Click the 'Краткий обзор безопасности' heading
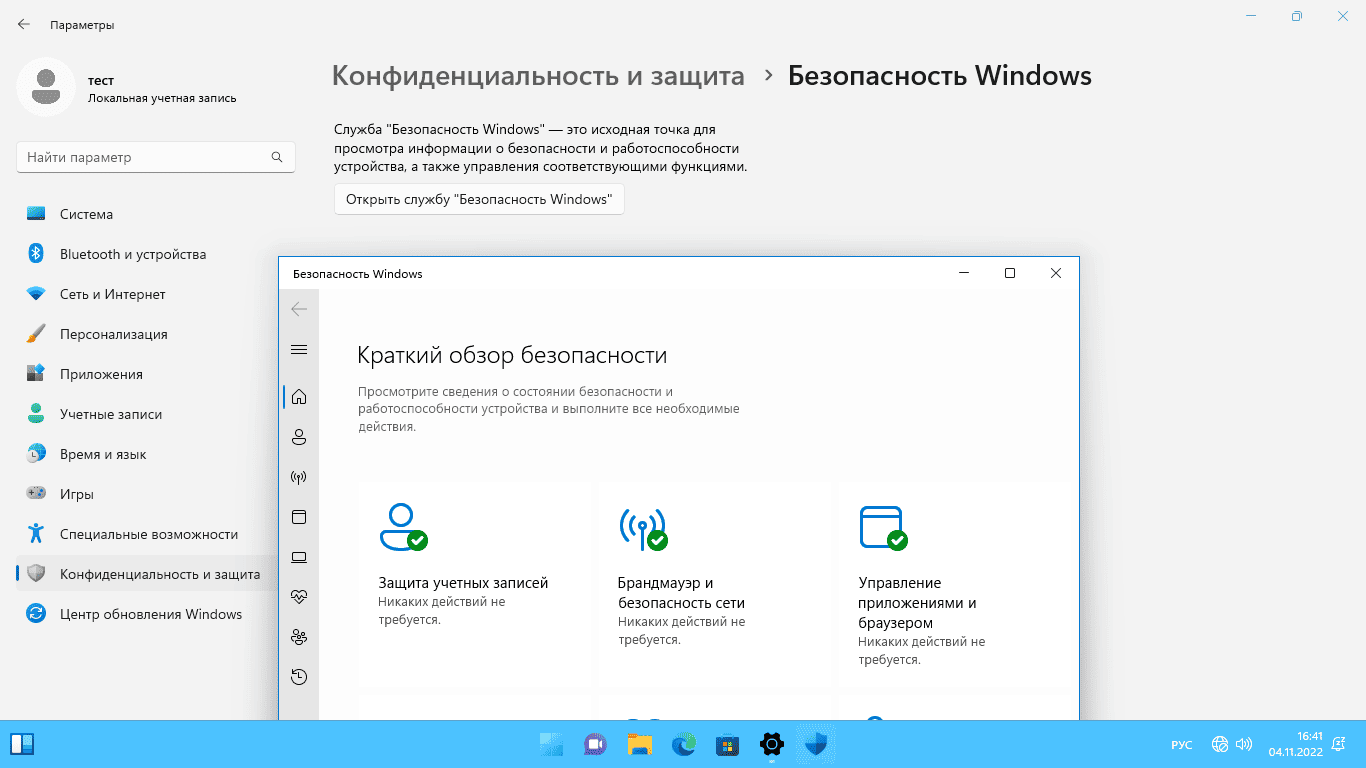This screenshot has height=768, width=1366. click(x=512, y=355)
